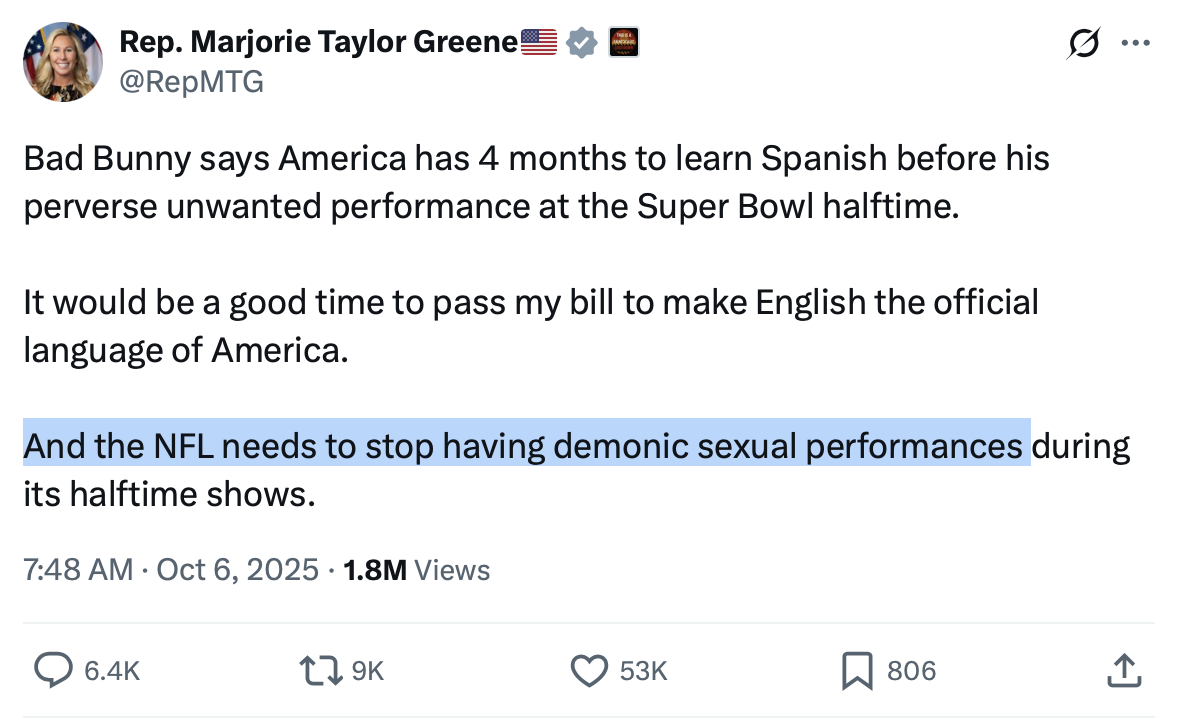Click the 53K likes count
This screenshot has height=720, width=1186.
643,670
